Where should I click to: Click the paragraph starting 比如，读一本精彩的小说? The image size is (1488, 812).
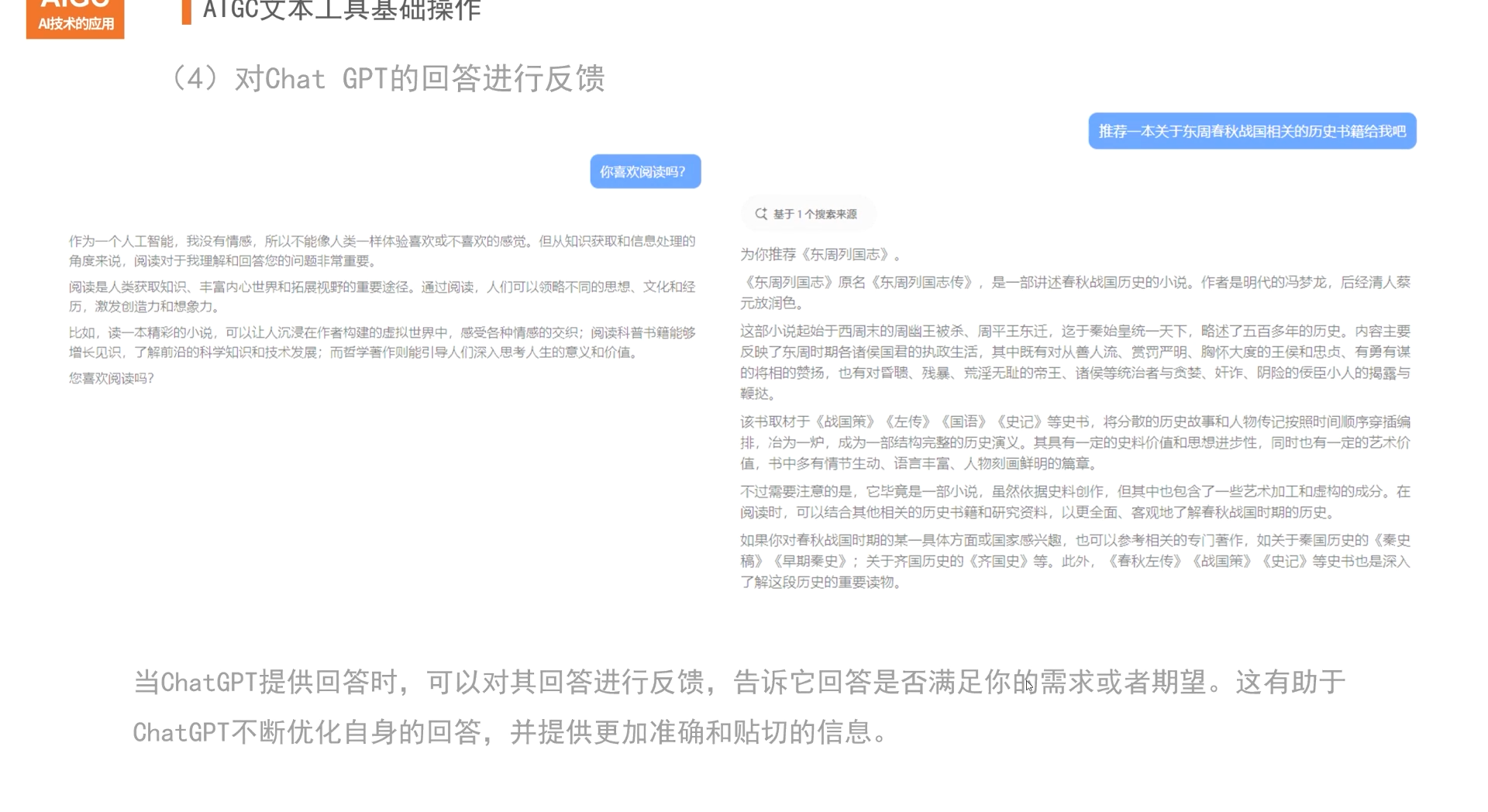click(x=382, y=342)
